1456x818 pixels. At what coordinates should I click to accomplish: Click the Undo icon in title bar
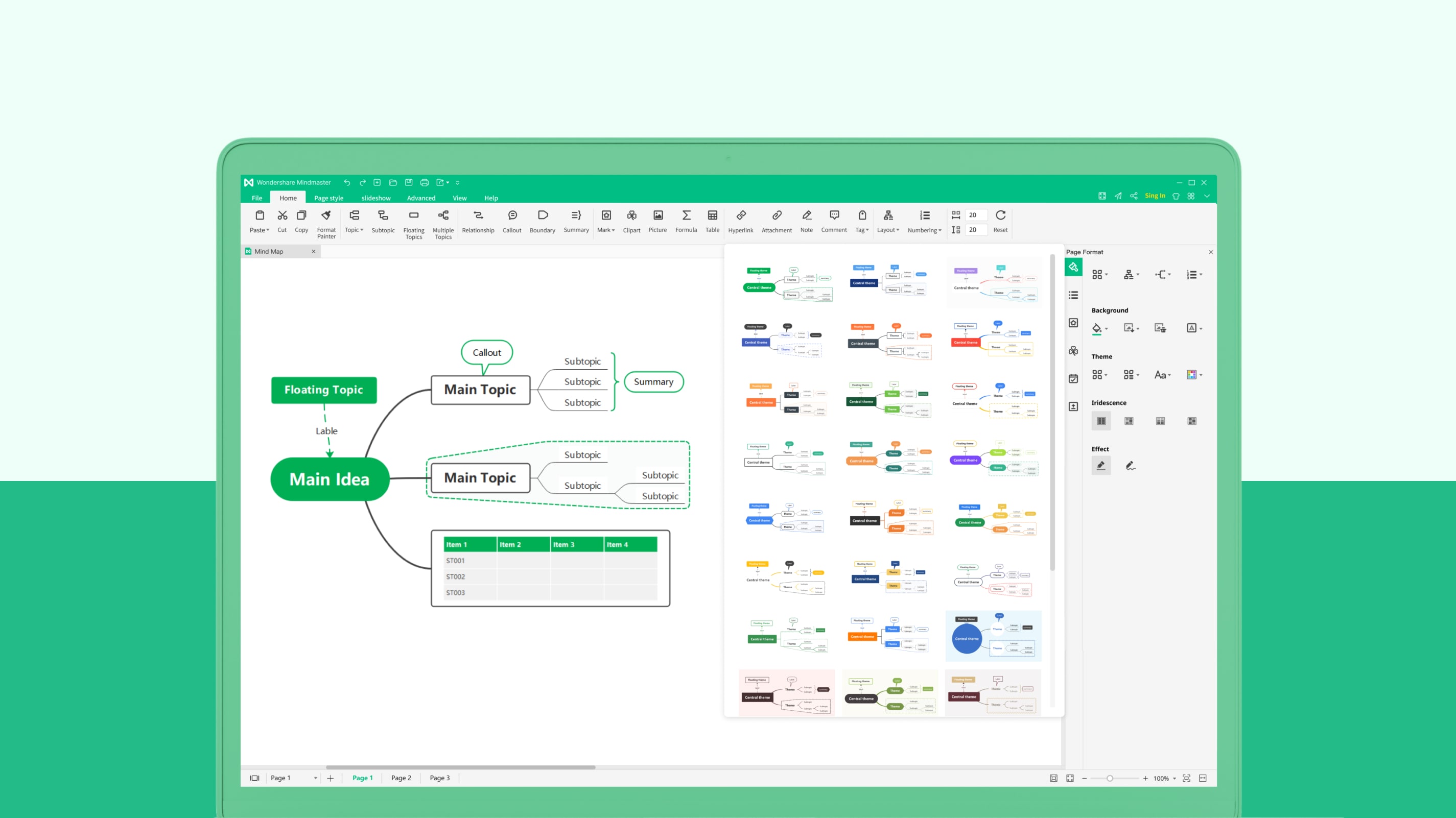(x=347, y=182)
